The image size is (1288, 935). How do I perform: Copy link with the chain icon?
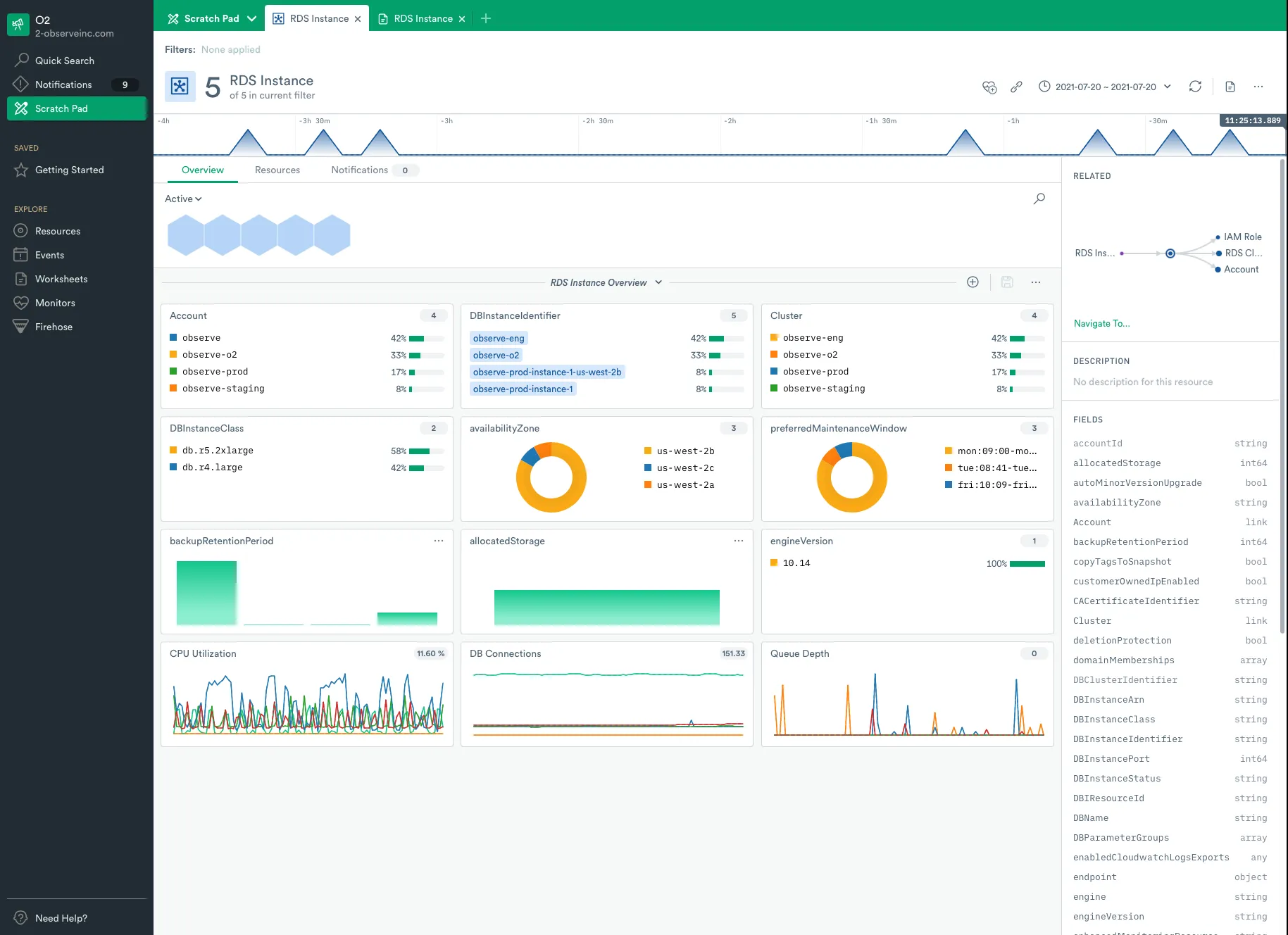click(x=1016, y=87)
